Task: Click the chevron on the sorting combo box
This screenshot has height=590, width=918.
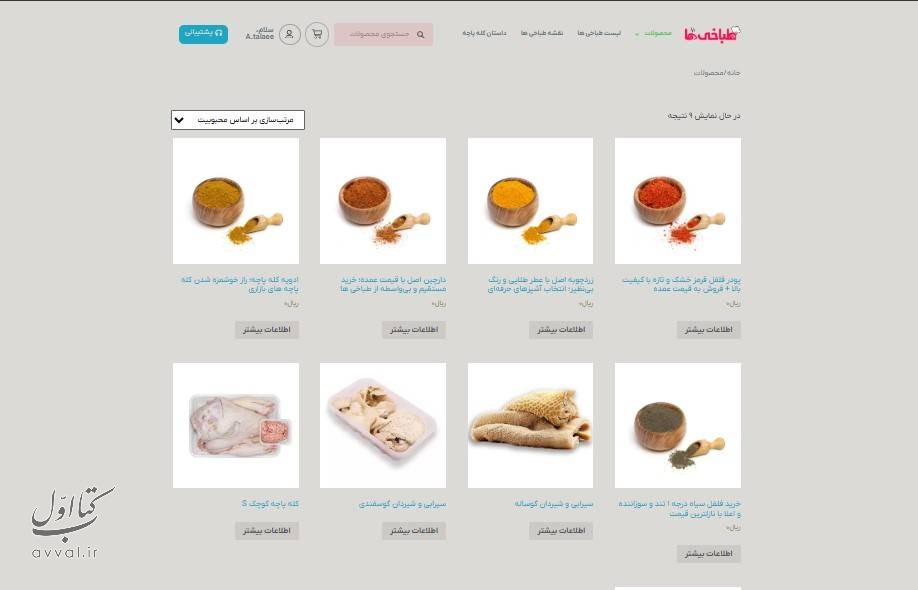Action: (179, 120)
